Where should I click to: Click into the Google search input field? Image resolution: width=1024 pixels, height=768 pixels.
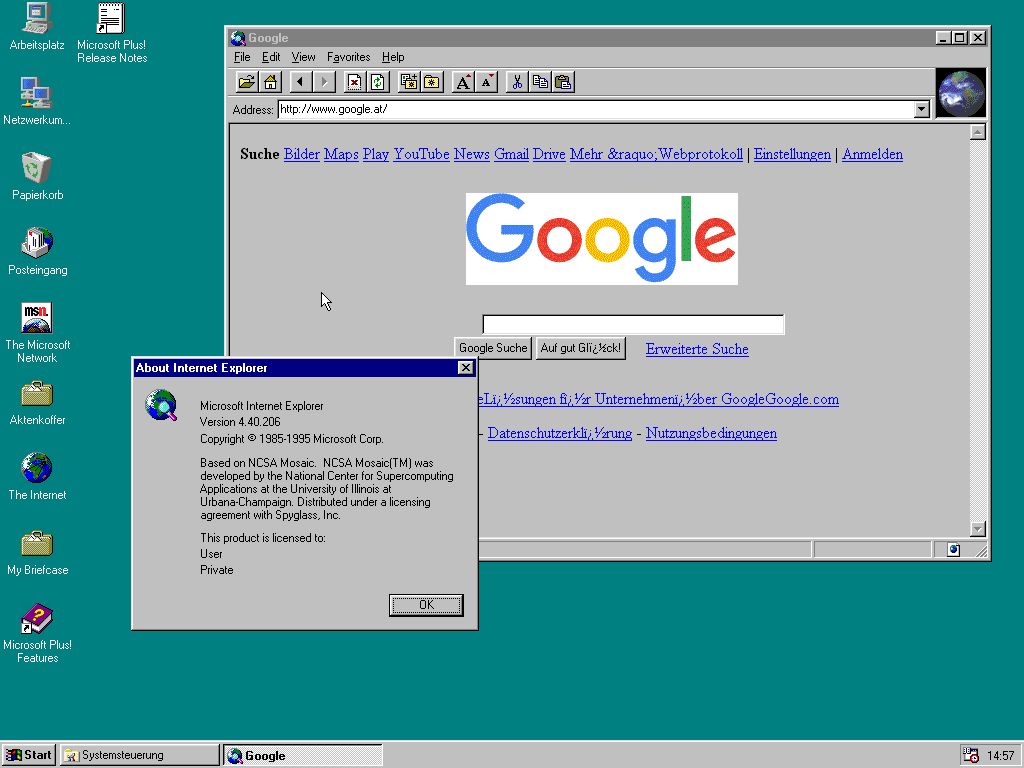(x=633, y=325)
